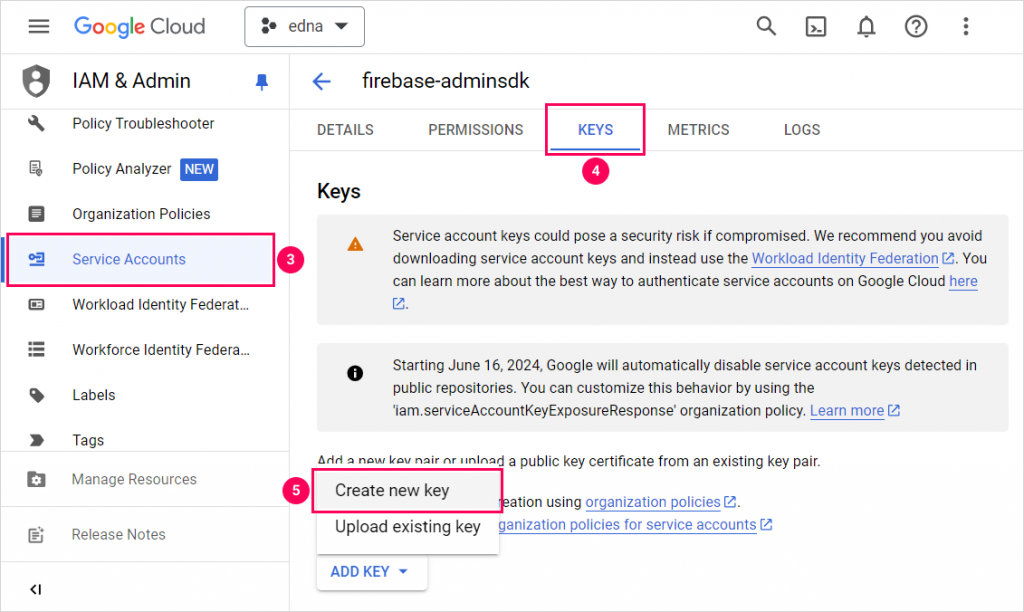The image size is (1024, 612).
Task: Open the three-dot more options menu
Action: (x=965, y=27)
